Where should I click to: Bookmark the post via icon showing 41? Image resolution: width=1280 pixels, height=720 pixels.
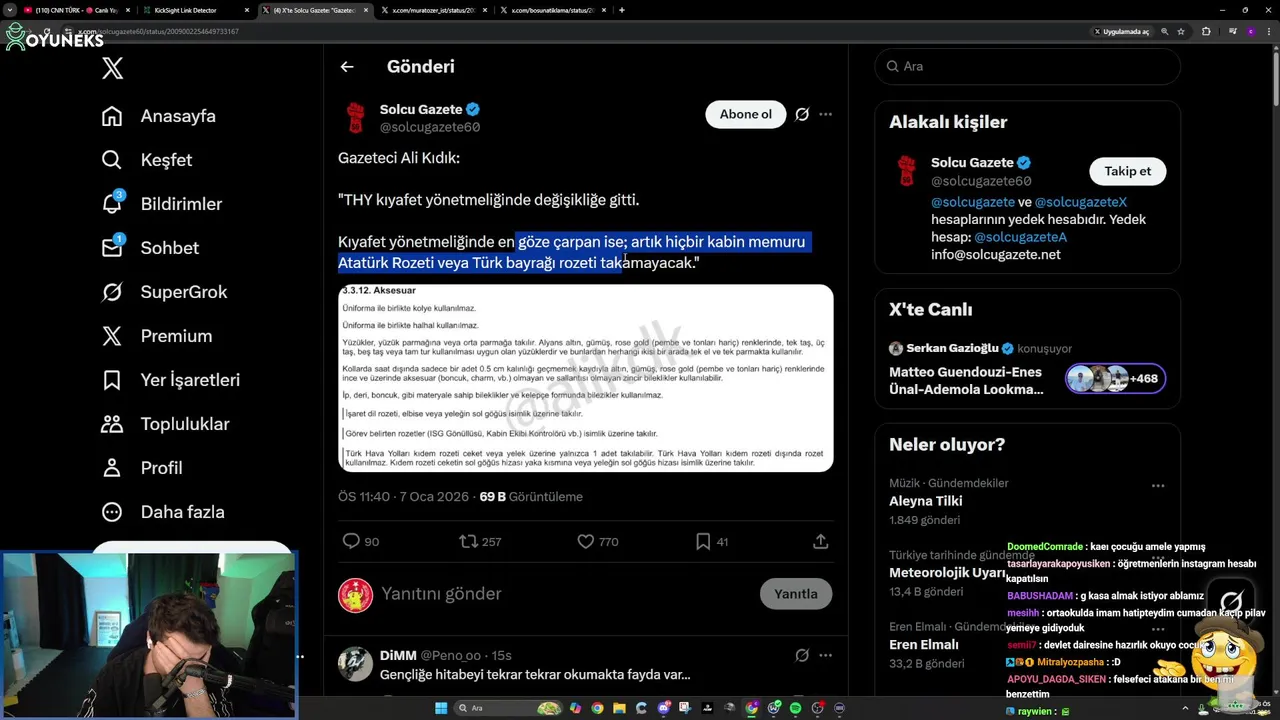pos(703,541)
